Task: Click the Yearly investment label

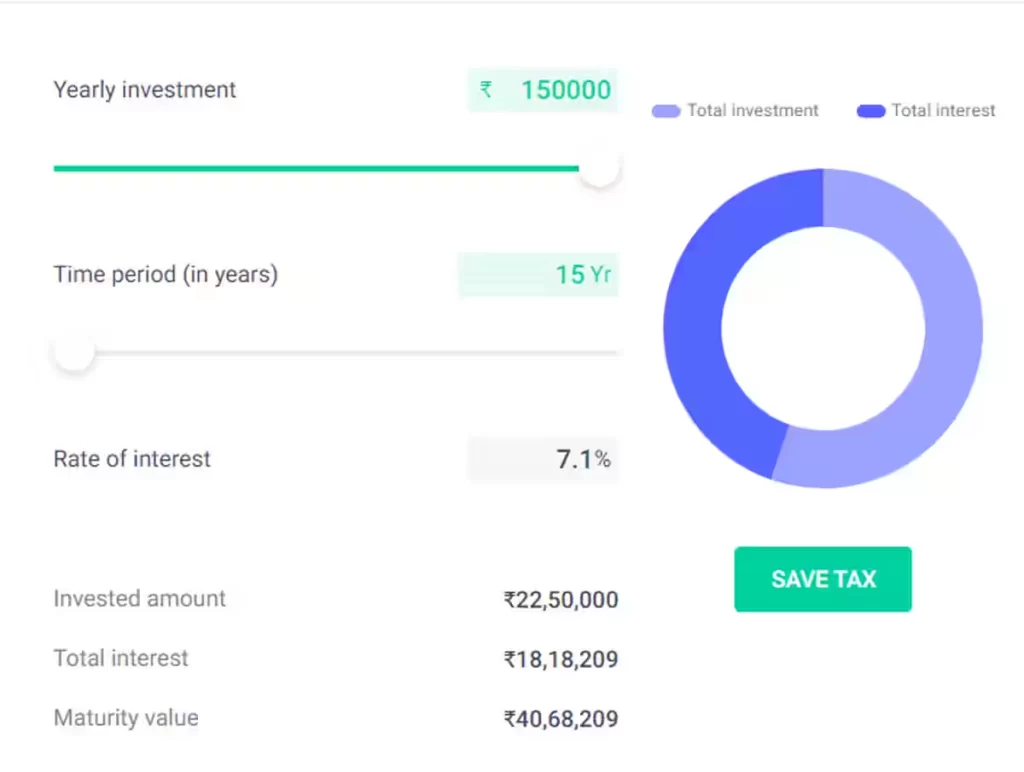Action: pyautogui.click(x=144, y=90)
